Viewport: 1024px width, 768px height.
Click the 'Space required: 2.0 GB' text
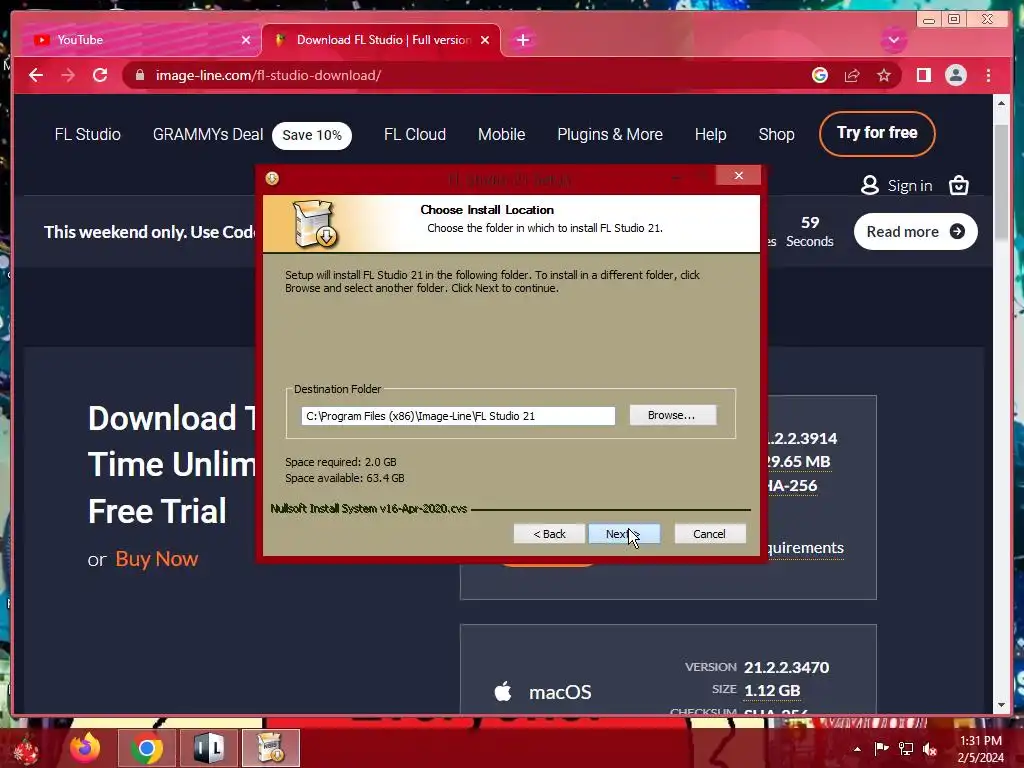click(340, 462)
